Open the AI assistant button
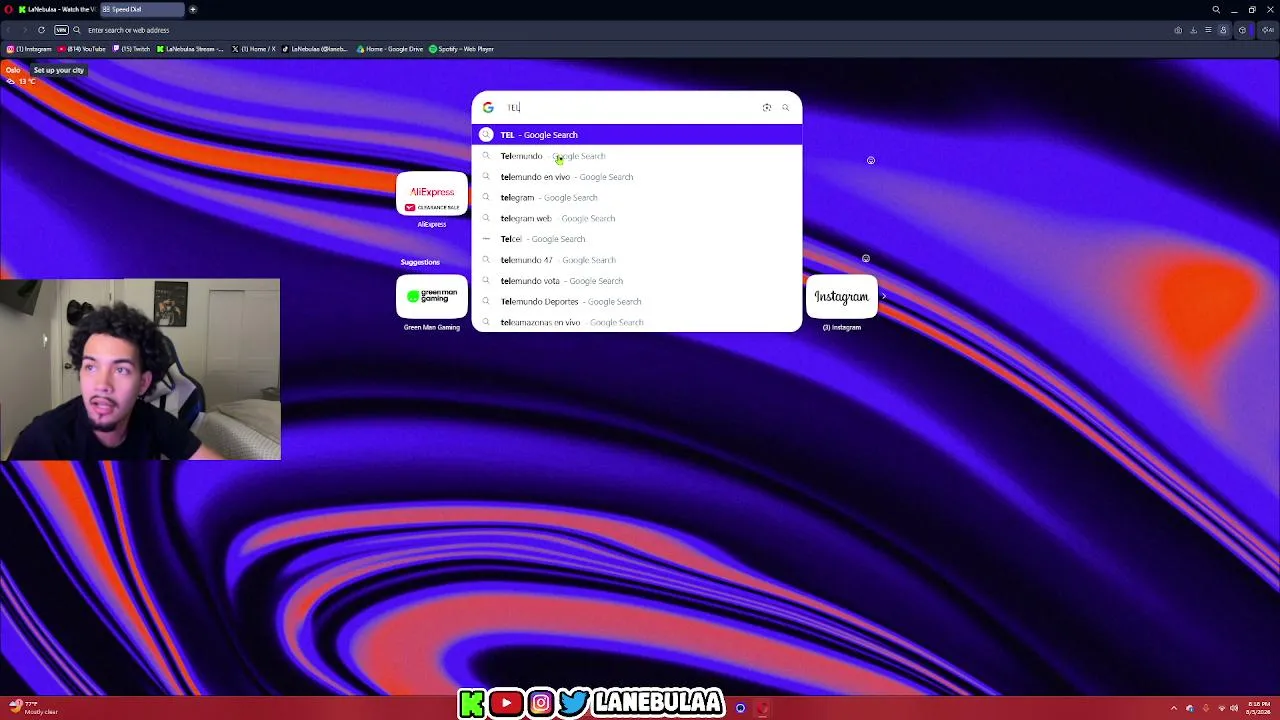 pyautogui.click(x=1269, y=30)
